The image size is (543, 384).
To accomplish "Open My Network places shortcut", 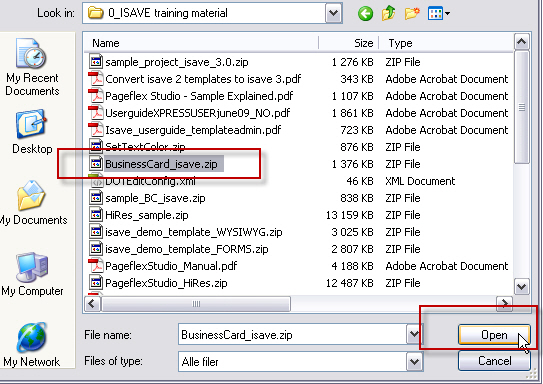I will [32, 345].
